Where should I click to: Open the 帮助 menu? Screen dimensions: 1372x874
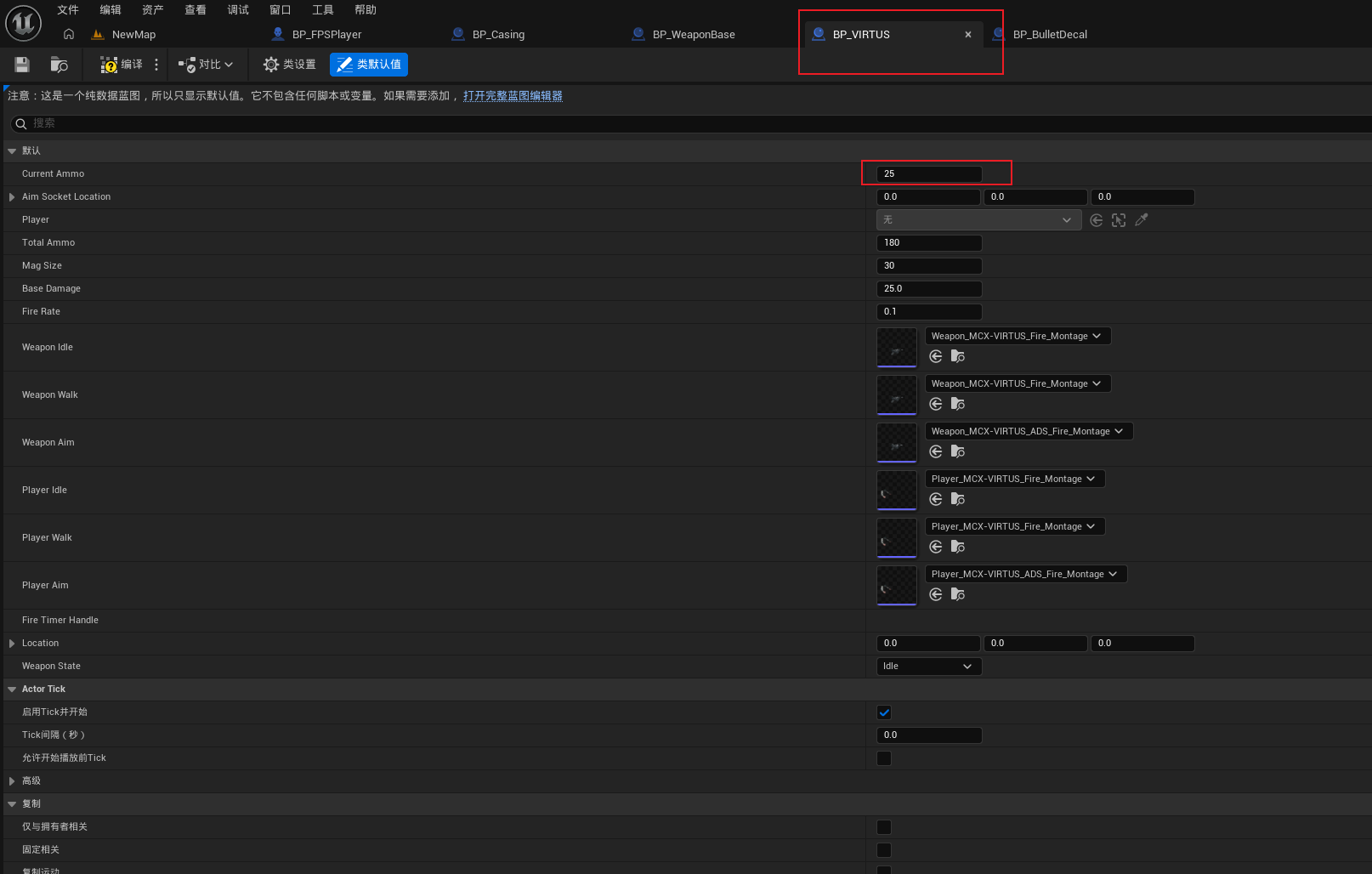pos(366,10)
